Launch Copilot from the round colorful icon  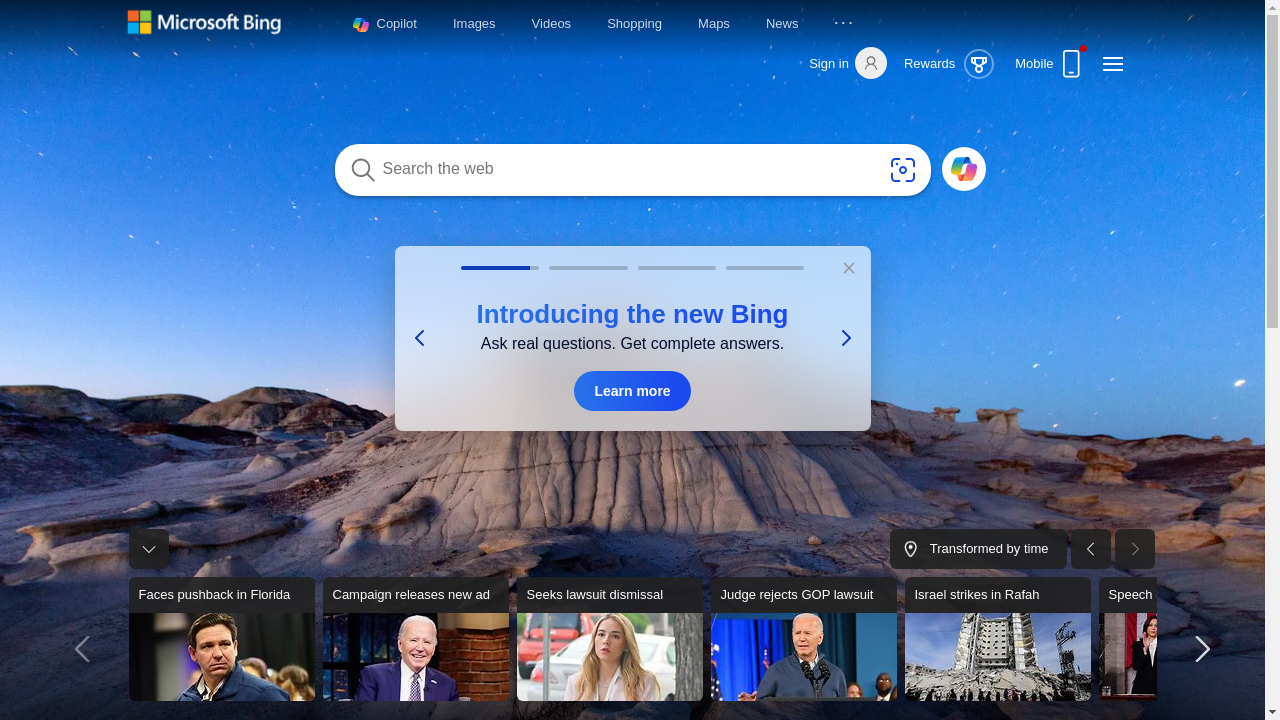(963, 170)
